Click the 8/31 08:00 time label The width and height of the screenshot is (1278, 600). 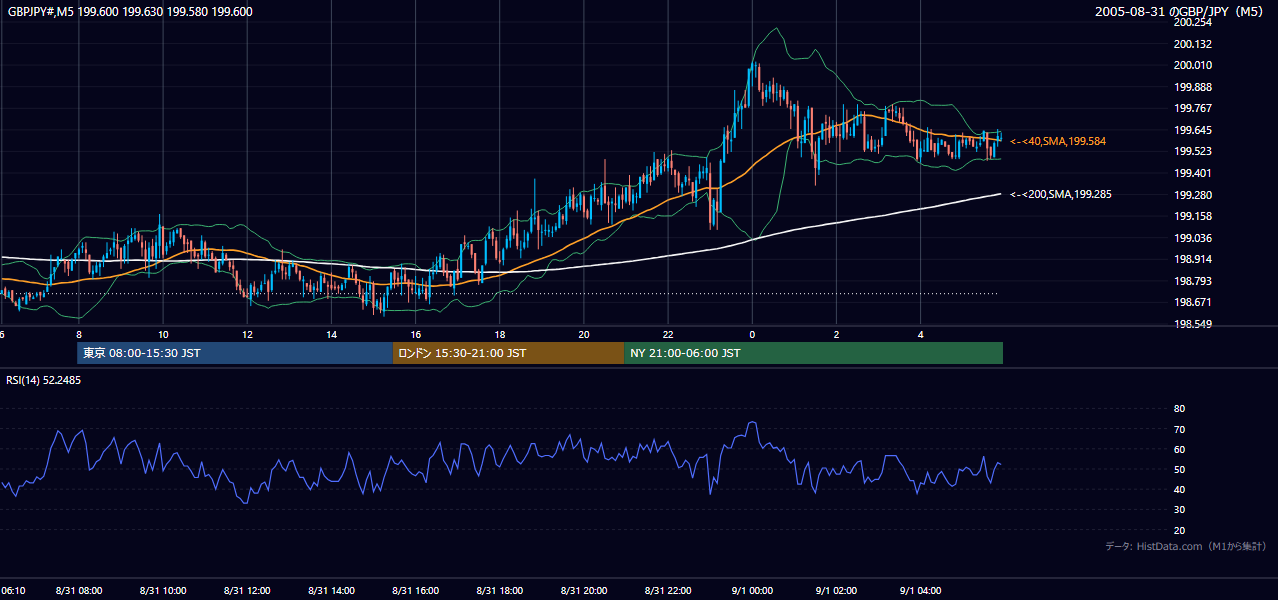[x=78, y=591]
